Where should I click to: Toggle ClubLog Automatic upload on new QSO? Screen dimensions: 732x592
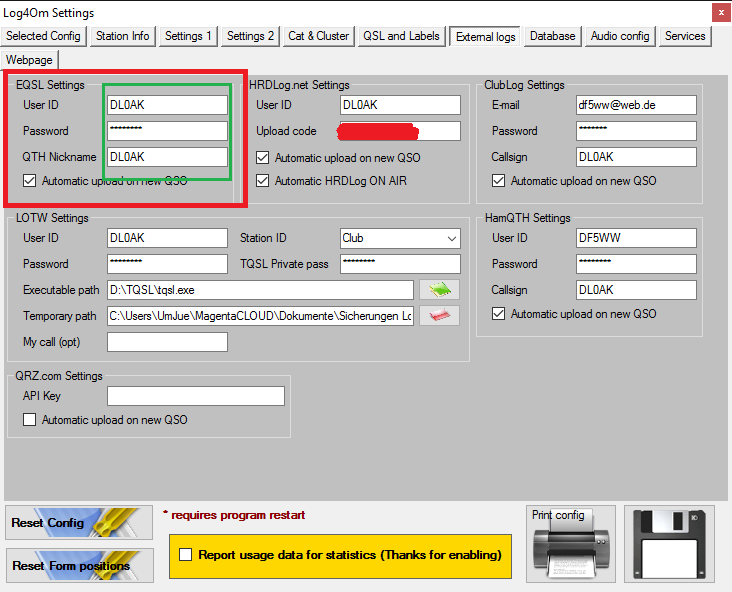pos(498,180)
